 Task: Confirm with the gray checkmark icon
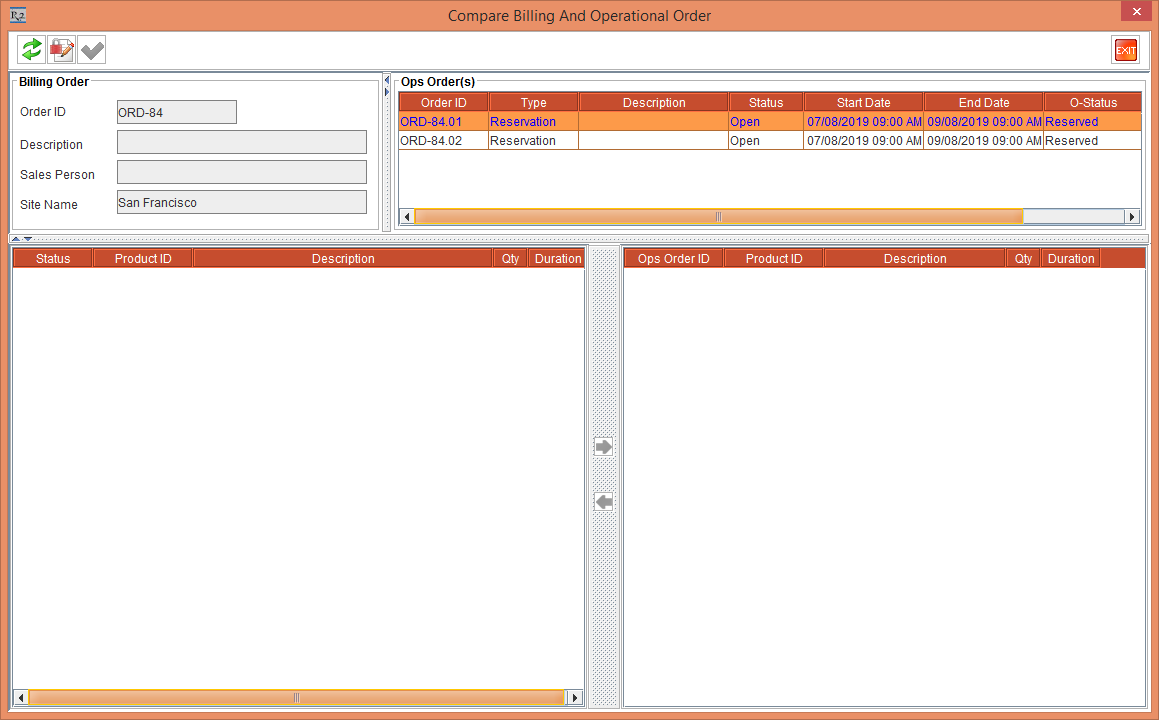(x=91, y=49)
